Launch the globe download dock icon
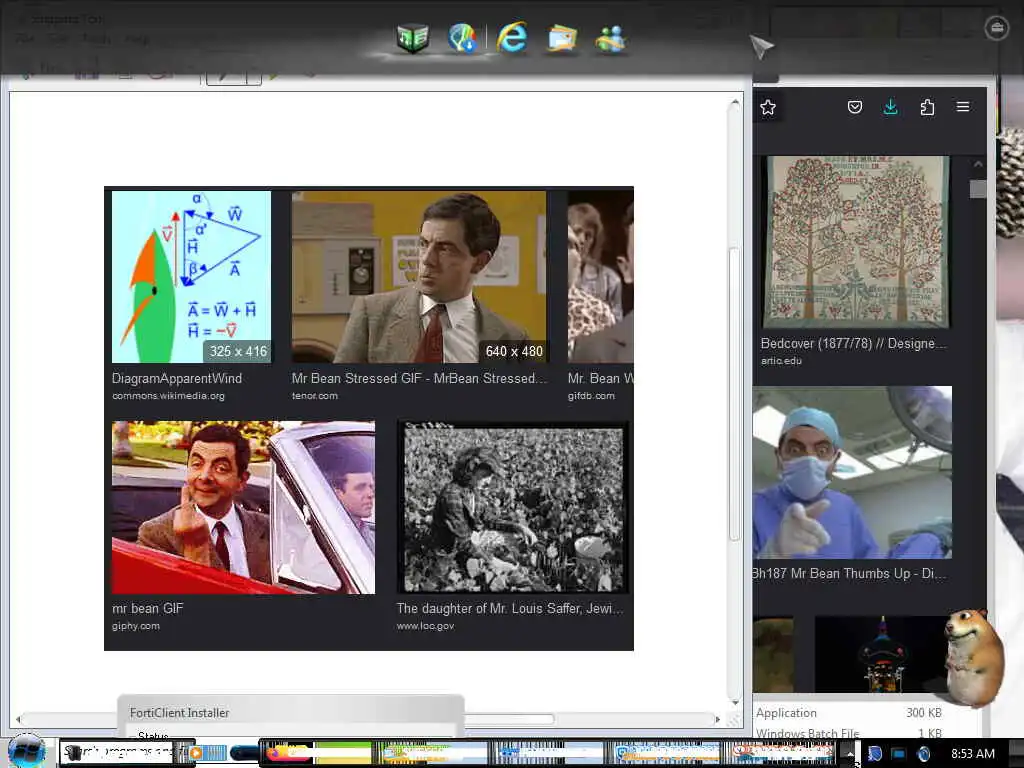This screenshot has width=1024, height=768. [x=462, y=38]
